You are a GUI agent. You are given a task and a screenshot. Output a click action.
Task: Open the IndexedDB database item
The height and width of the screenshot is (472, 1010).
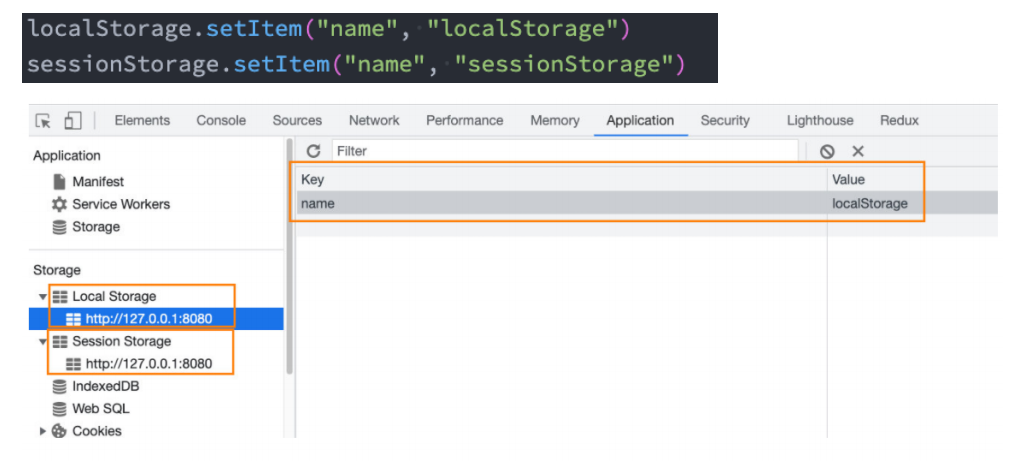click(x=96, y=386)
